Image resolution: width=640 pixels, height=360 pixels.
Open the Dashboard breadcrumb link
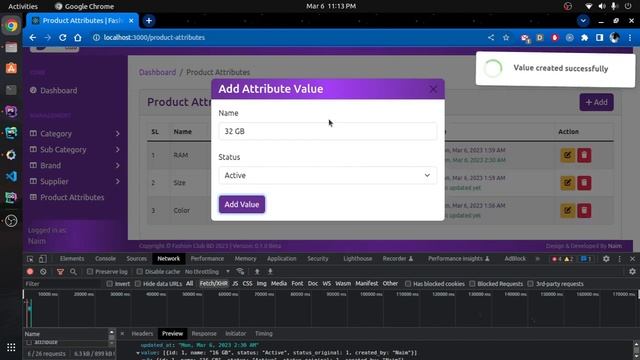(157, 72)
